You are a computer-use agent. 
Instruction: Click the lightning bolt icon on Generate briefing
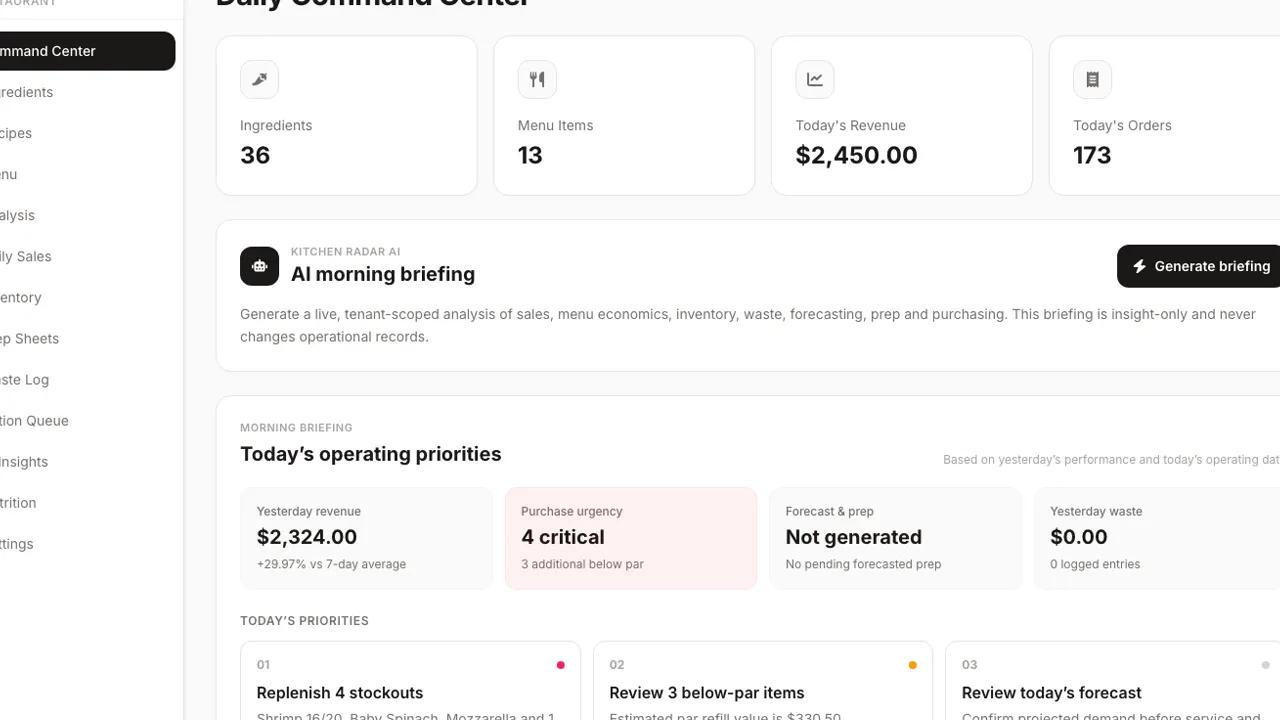[x=1139, y=266]
